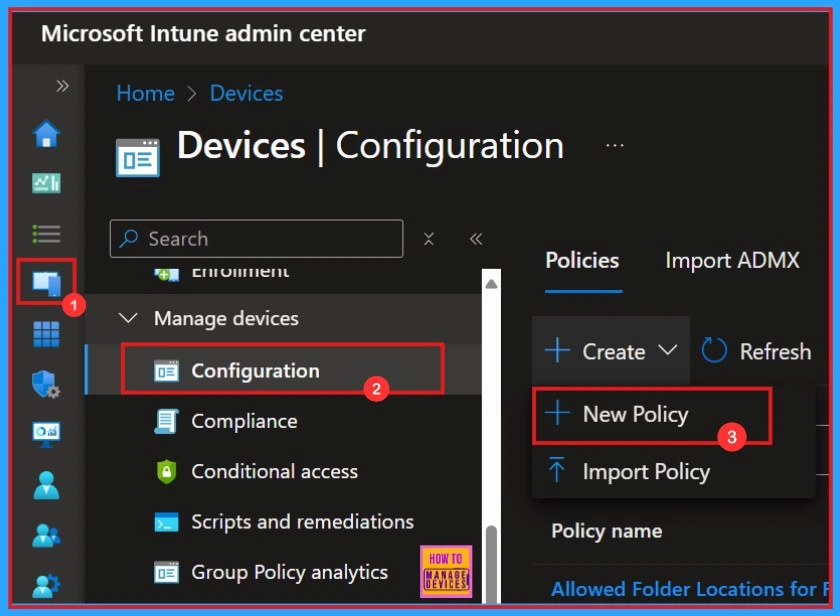This screenshot has height=616, width=840.
Task: Open the Groups icon in sidebar
Action: (x=47, y=535)
